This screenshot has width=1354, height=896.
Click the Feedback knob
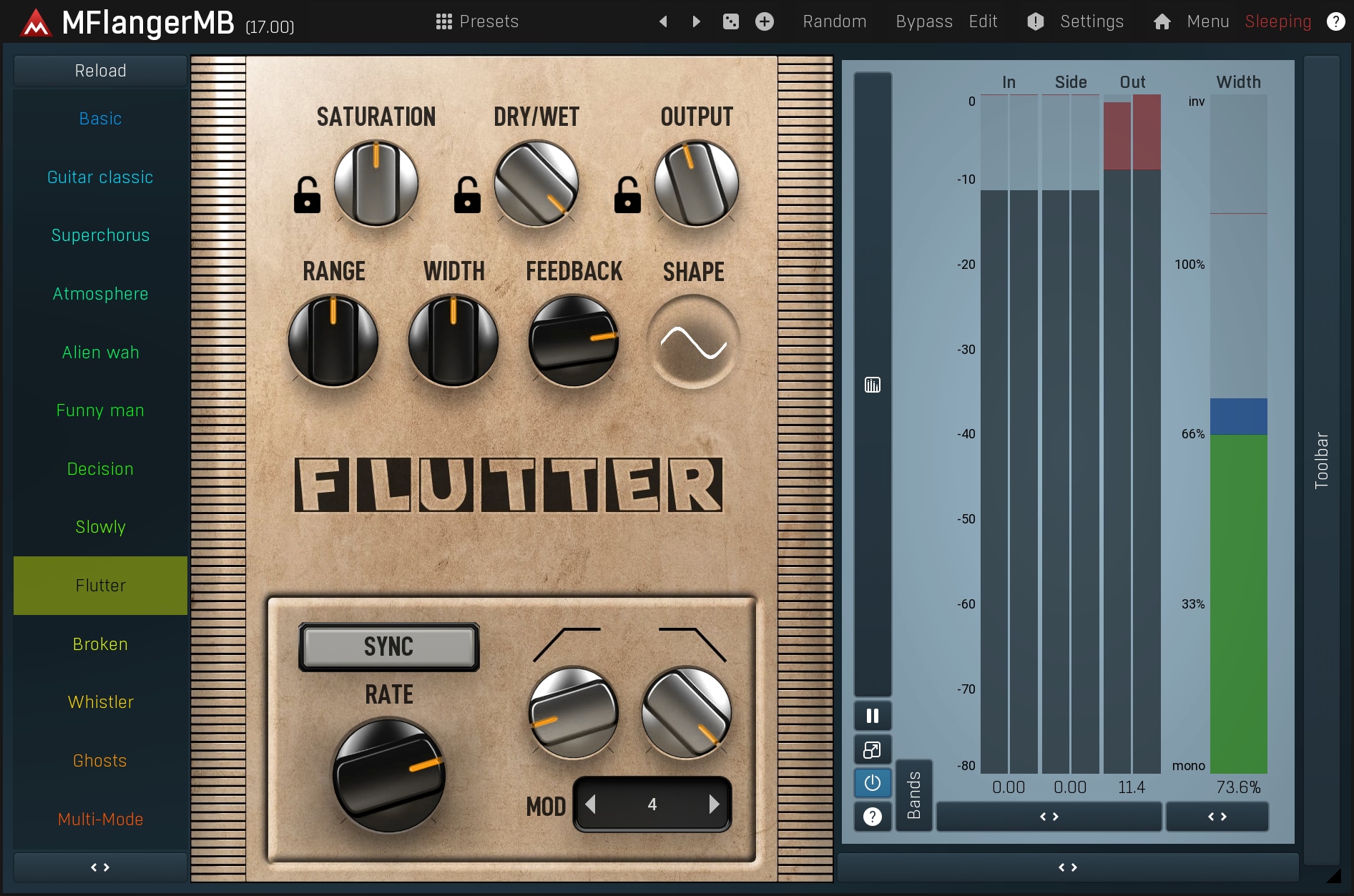pos(573,341)
